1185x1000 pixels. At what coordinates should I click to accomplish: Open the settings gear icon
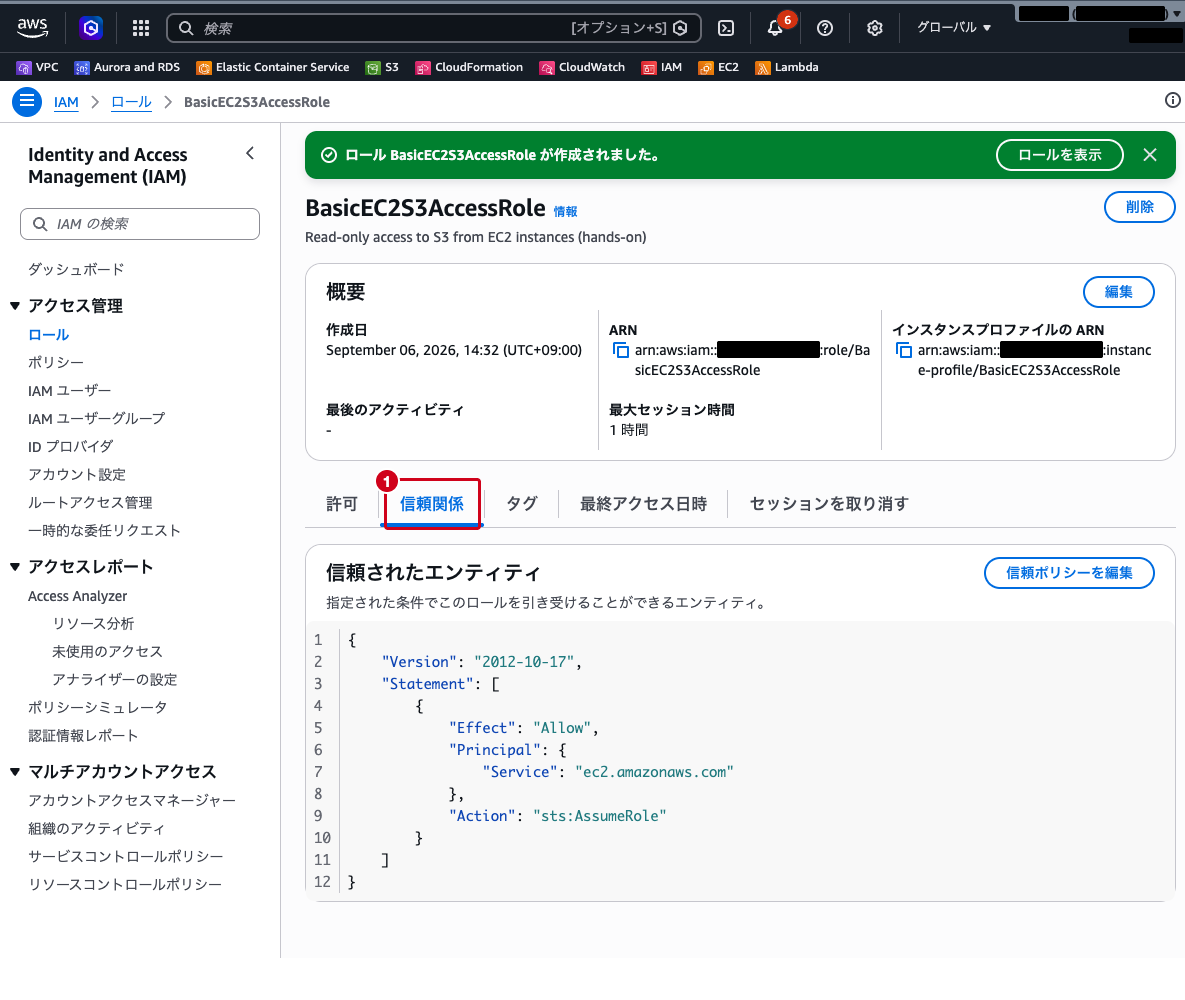[874, 28]
